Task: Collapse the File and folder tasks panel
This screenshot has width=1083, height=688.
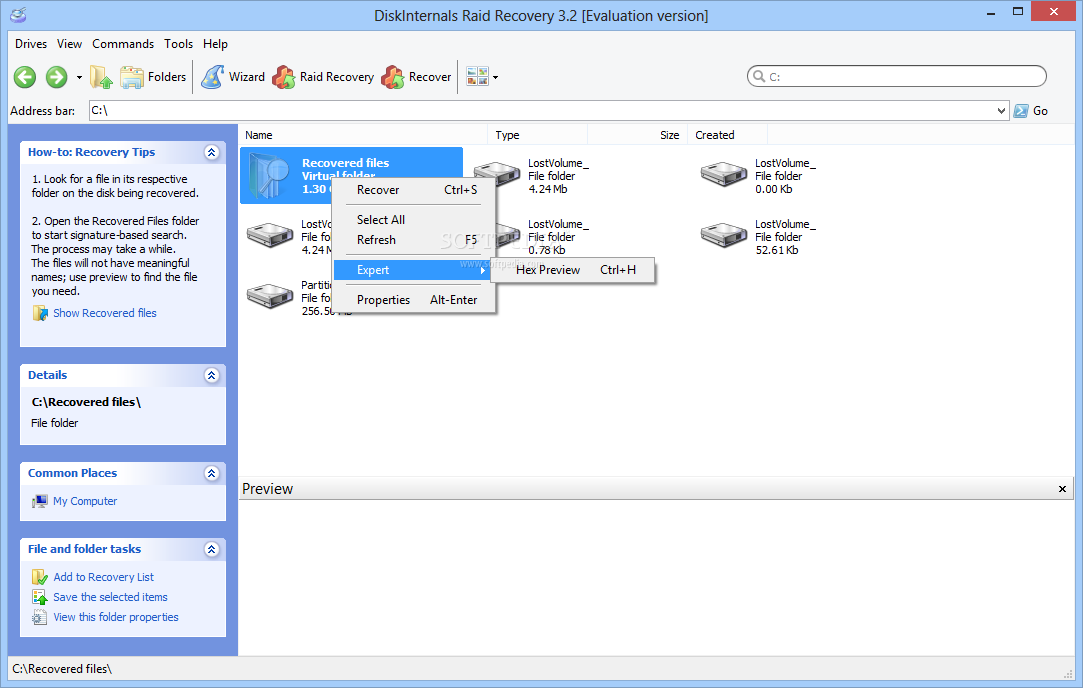Action: (x=212, y=549)
